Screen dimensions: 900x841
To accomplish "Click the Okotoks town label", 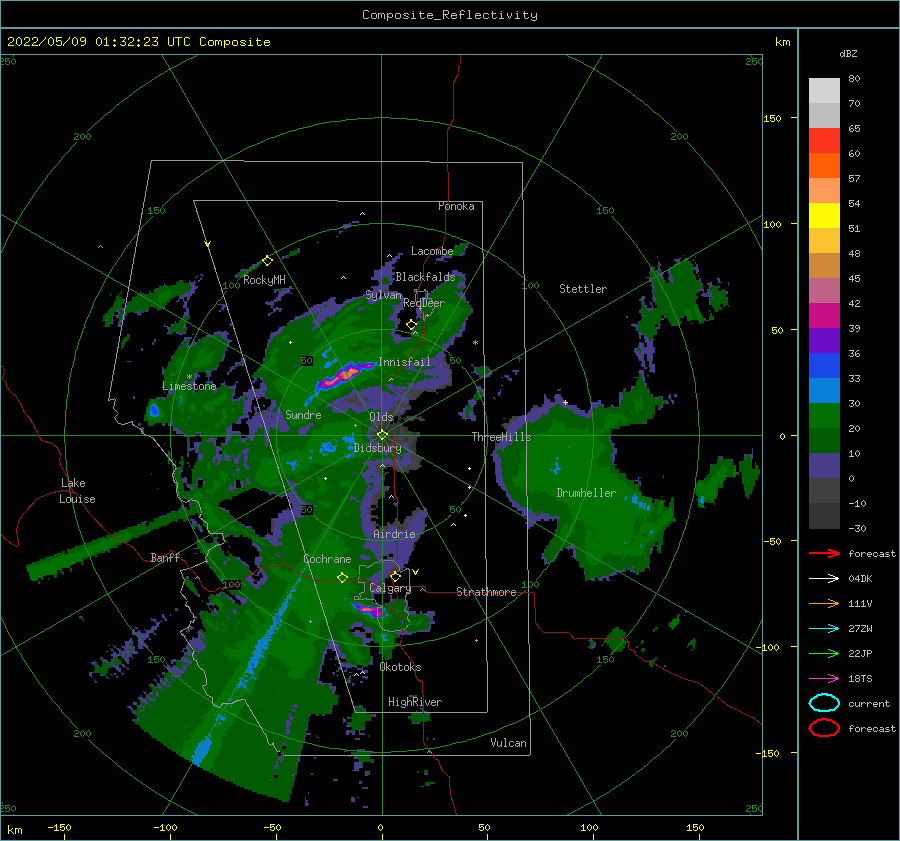I will click(x=400, y=667).
